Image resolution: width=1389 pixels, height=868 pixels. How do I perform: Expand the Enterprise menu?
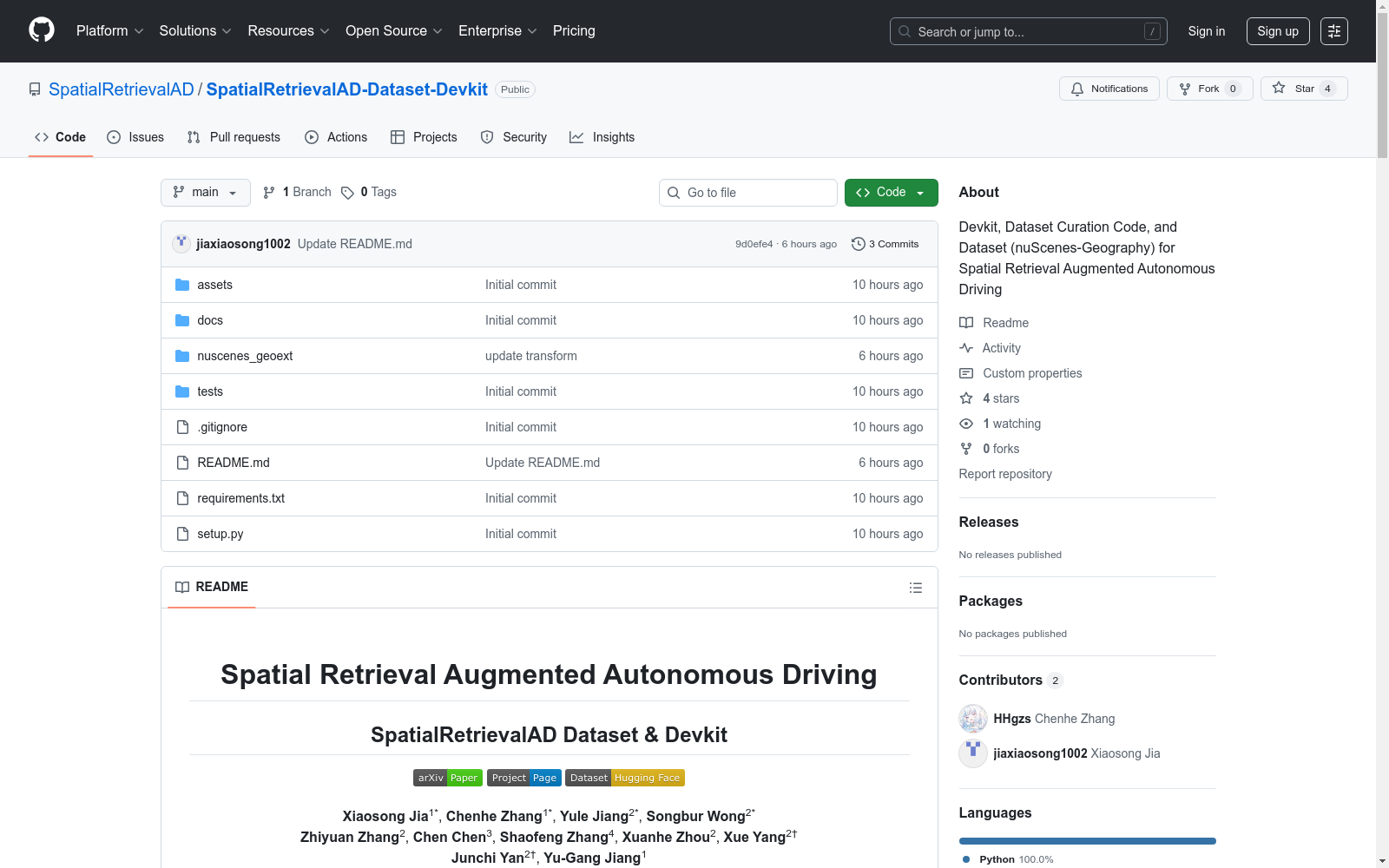[x=497, y=31]
